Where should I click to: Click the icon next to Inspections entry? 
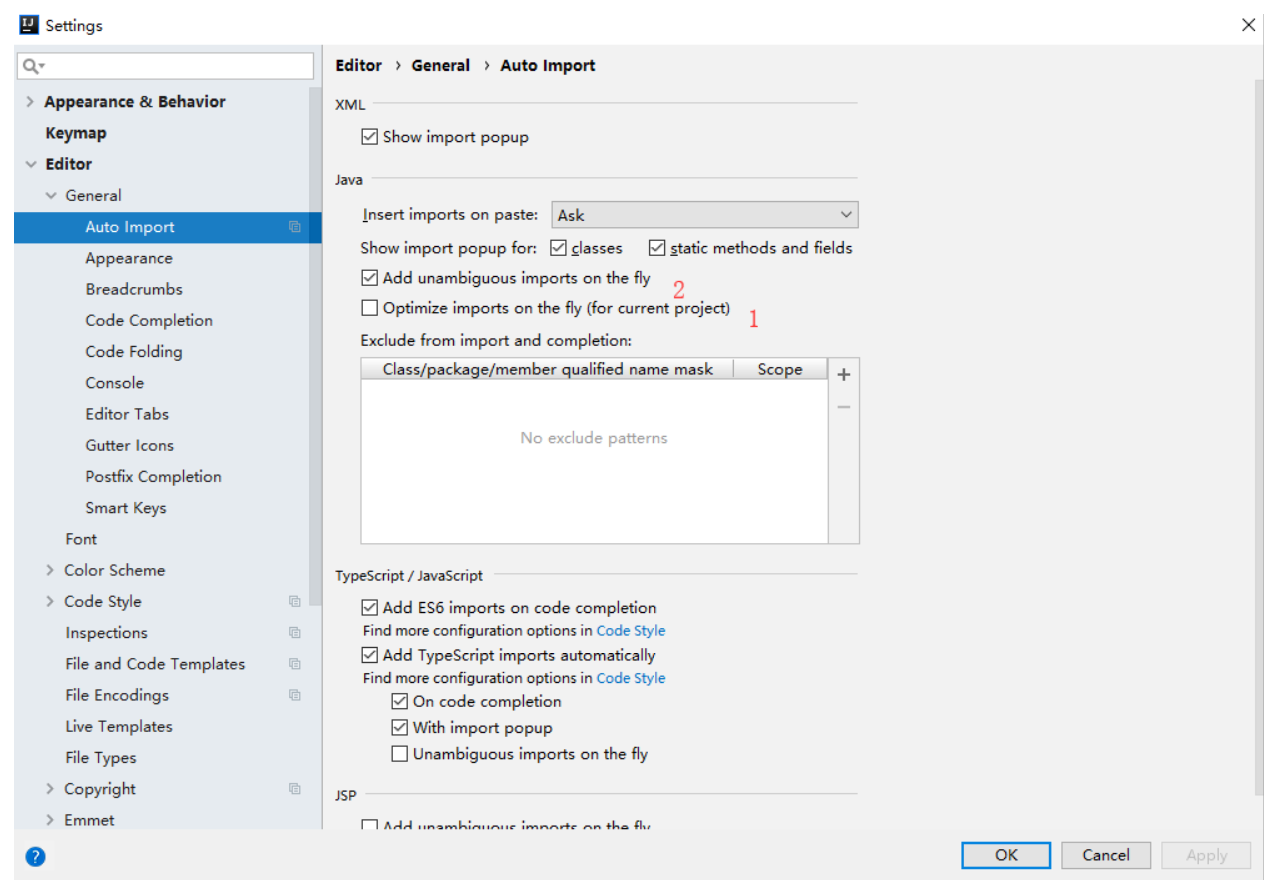(294, 632)
